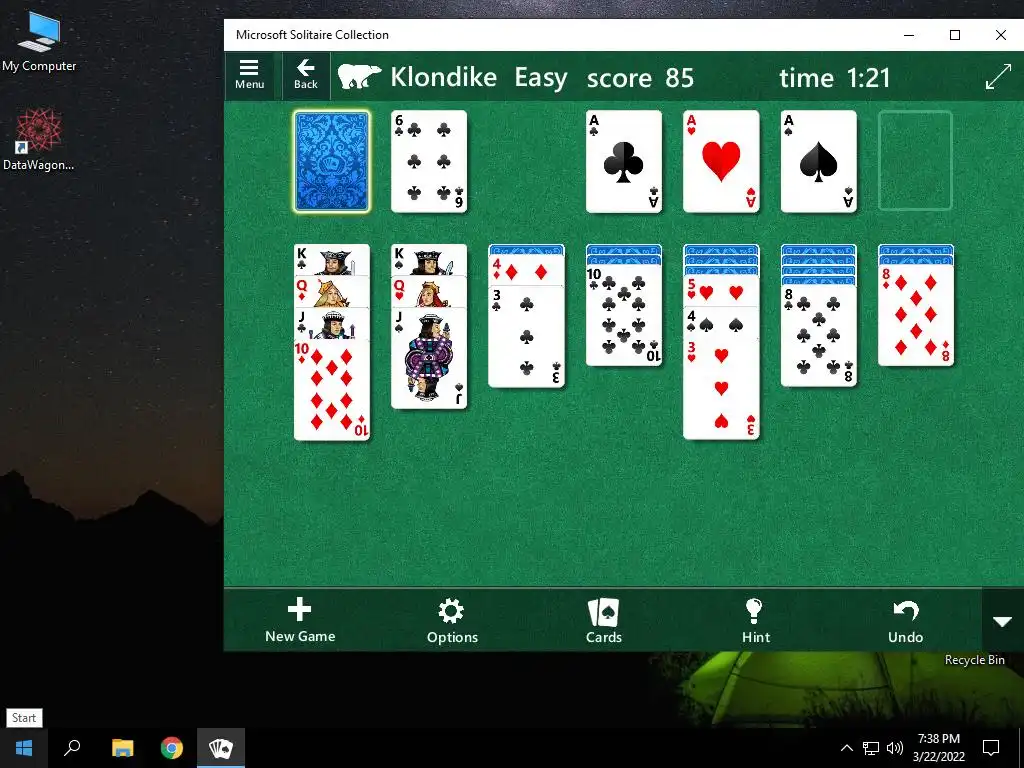1024x768 pixels.
Task: Open taskbar search magnifier
Action: pos(72,748)
